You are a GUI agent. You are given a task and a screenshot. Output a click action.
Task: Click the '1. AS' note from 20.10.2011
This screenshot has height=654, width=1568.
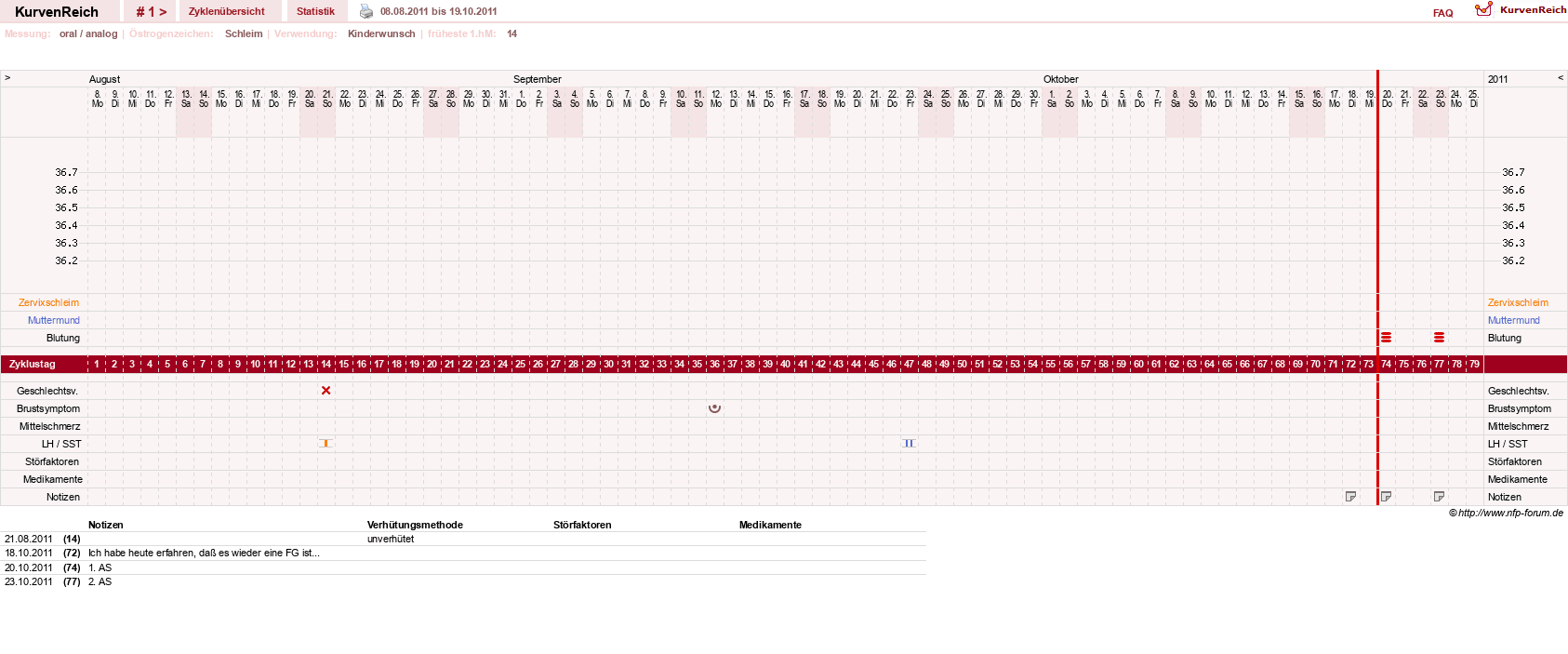[x=100, y=567]
